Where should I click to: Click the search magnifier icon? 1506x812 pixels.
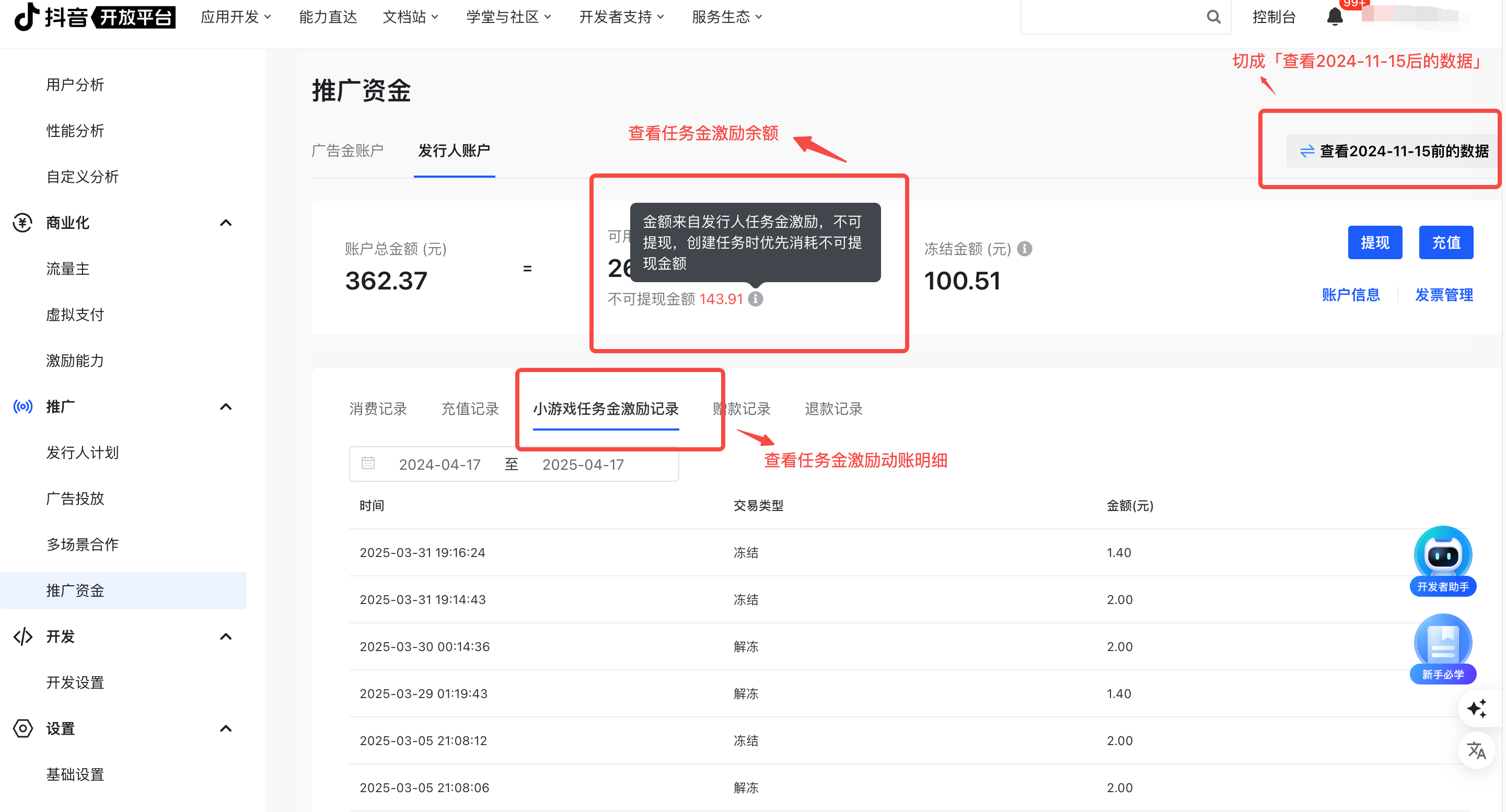(1213, 17)
